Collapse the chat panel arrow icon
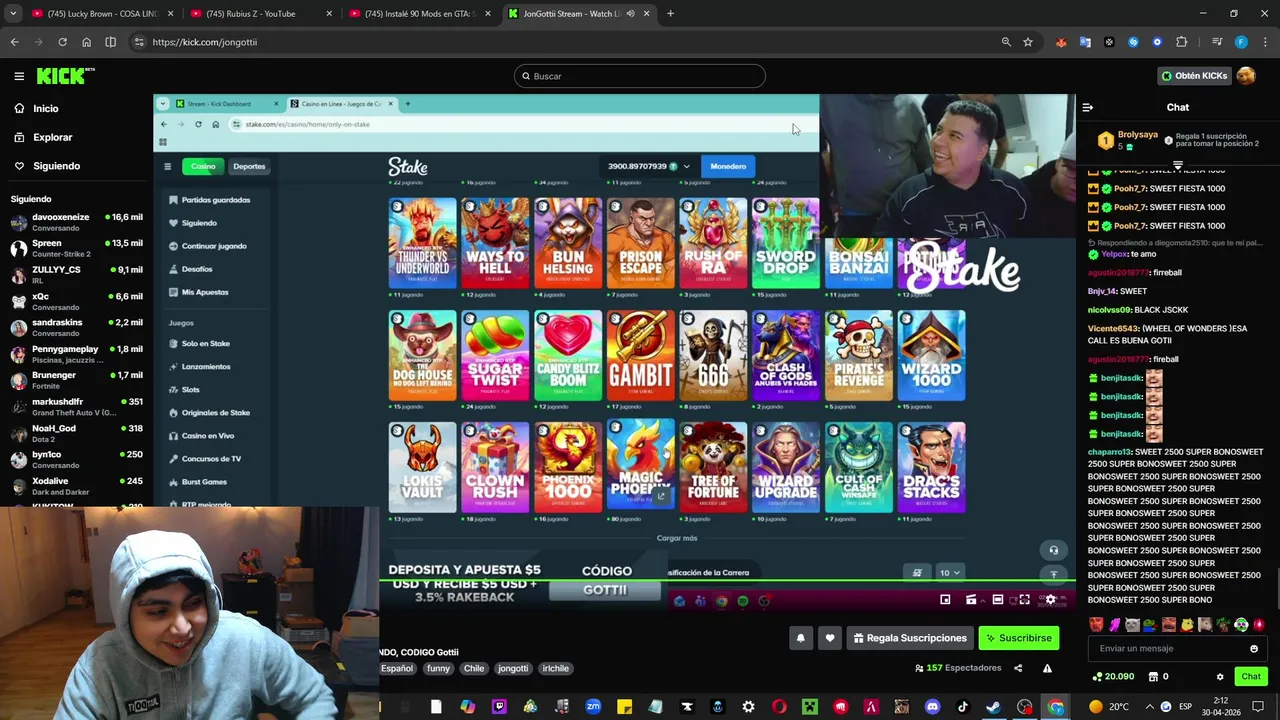 click(1088, 107)
